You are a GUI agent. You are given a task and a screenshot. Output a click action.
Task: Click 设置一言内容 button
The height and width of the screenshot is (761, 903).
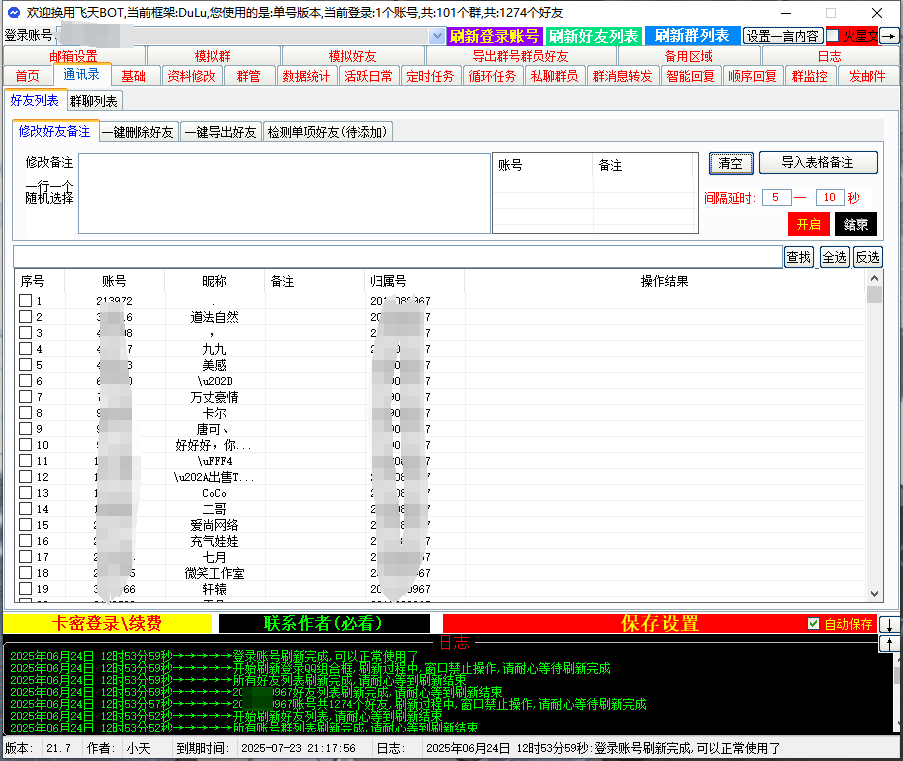click(x=783, y=36)
